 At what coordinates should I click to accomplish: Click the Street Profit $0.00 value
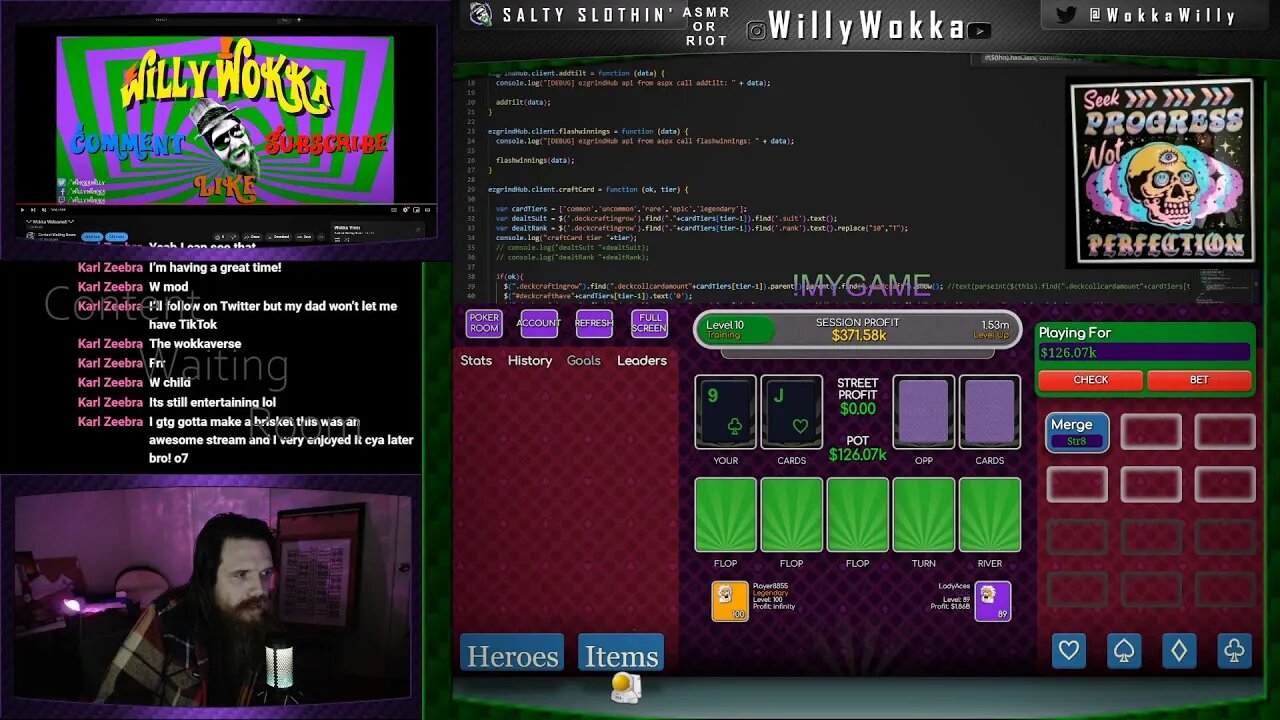coord(858,409)
